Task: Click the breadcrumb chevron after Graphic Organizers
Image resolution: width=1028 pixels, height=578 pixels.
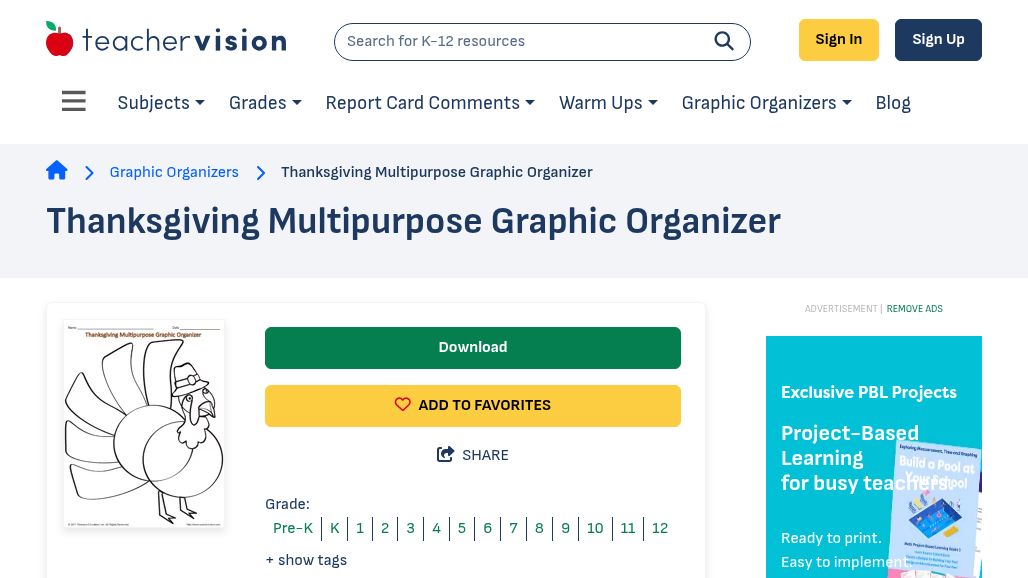Action: [x=260, y=172]
